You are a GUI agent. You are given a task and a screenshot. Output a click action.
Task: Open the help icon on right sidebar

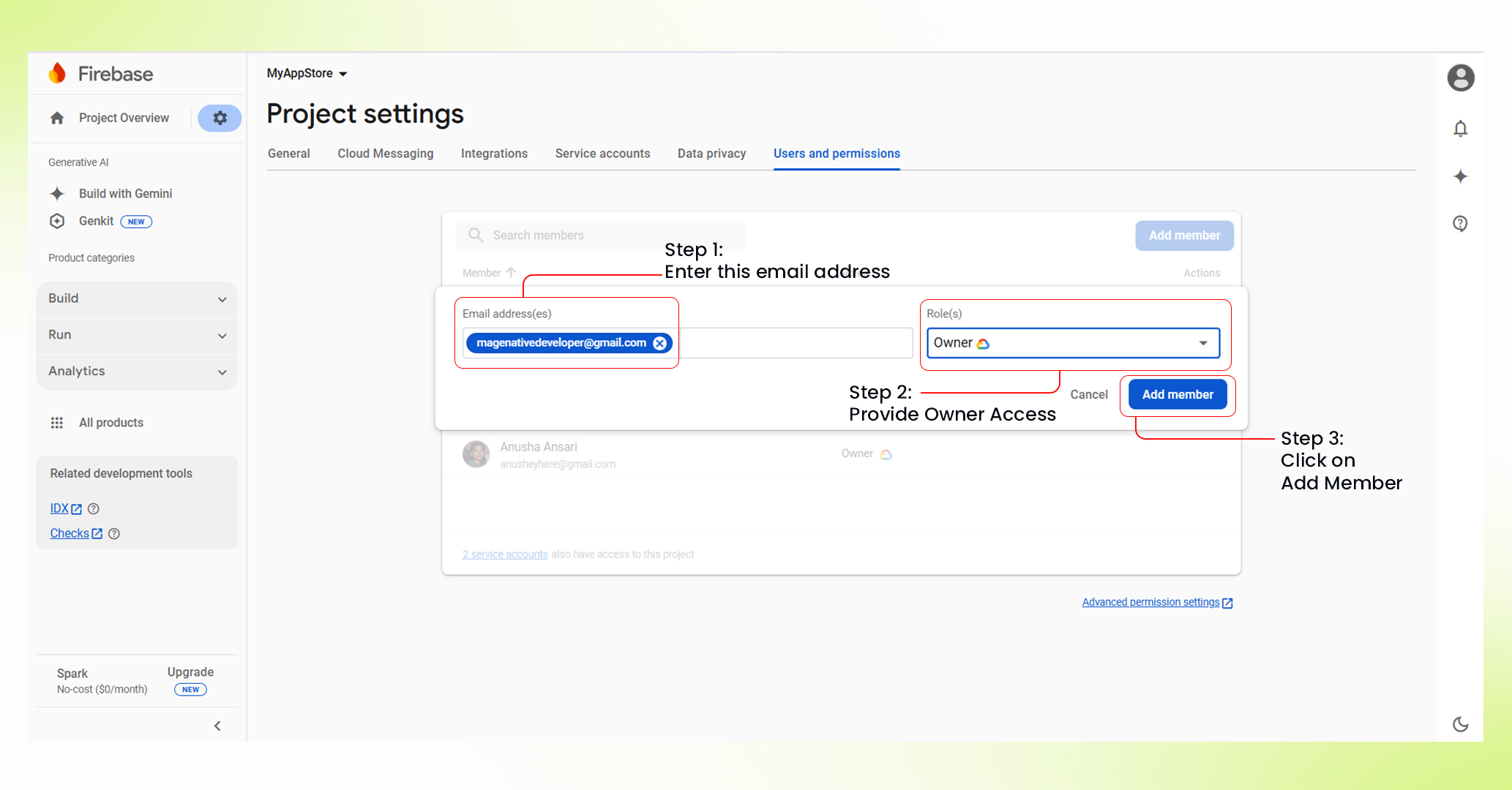point(1460,223)
